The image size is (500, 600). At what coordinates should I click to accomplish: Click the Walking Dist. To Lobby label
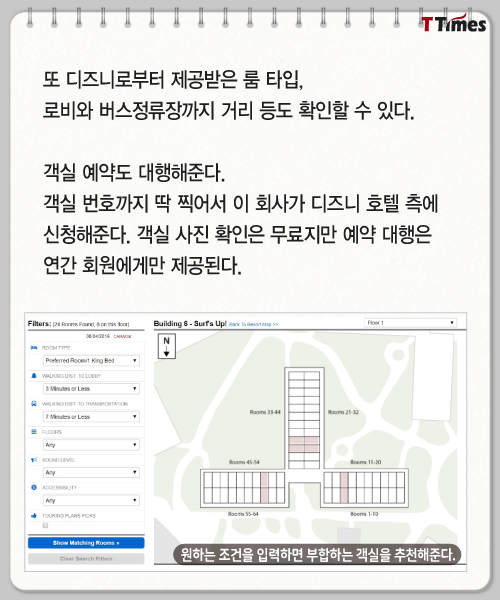(x=71, y=376)
